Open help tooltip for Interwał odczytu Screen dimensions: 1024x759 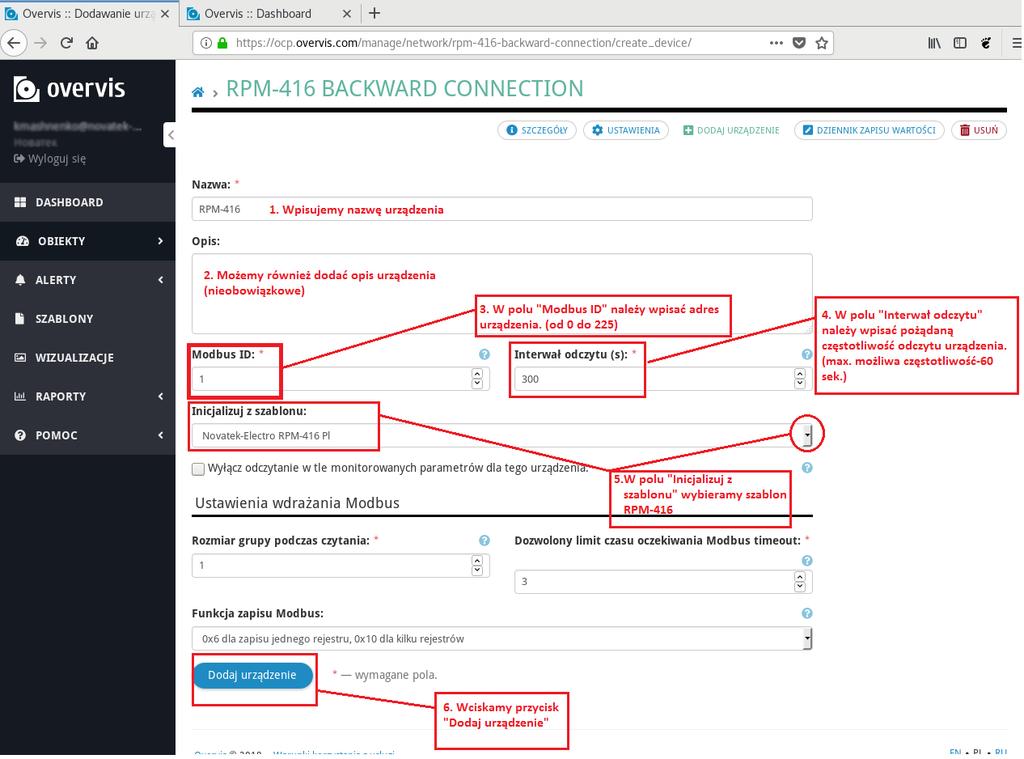807,354
